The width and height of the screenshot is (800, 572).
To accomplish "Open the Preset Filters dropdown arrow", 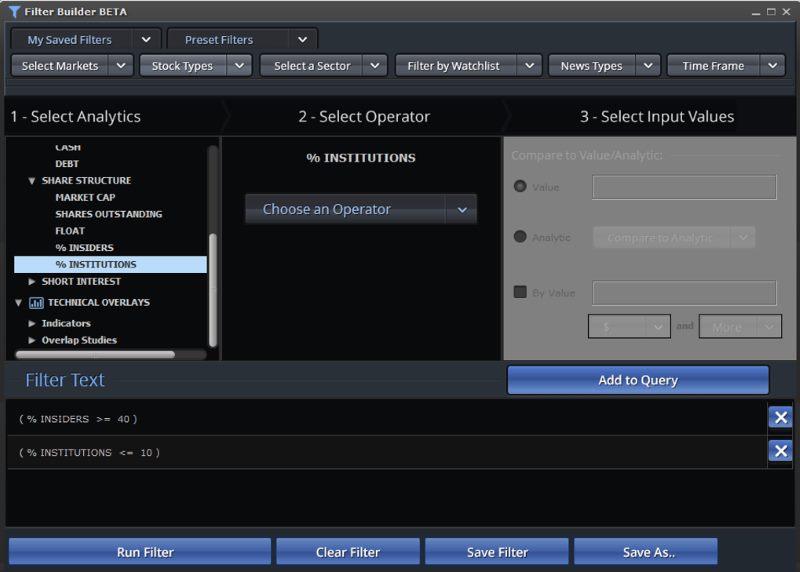I will pyautogui.click(x=302, y=40).
